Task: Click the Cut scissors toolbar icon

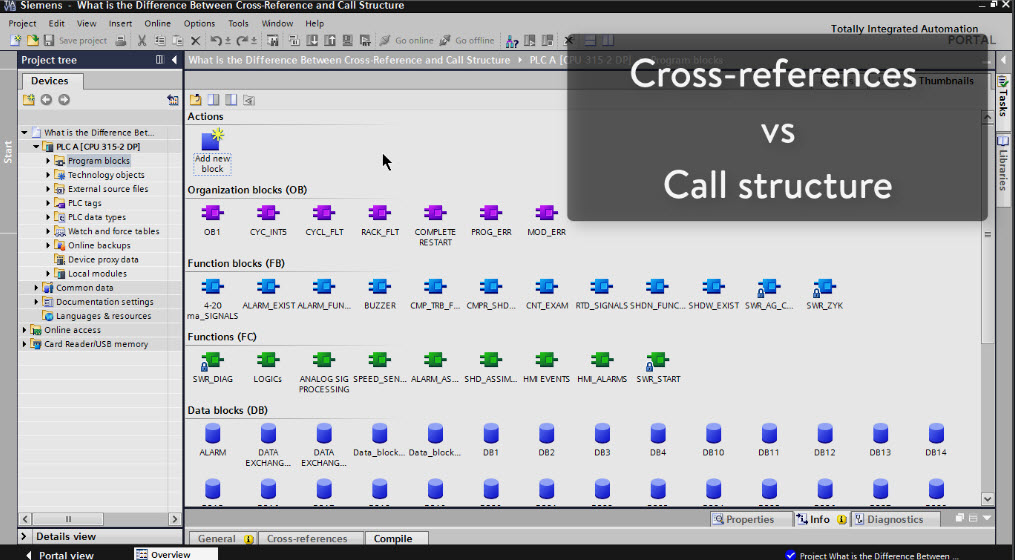Action: (x=142, y=40)
